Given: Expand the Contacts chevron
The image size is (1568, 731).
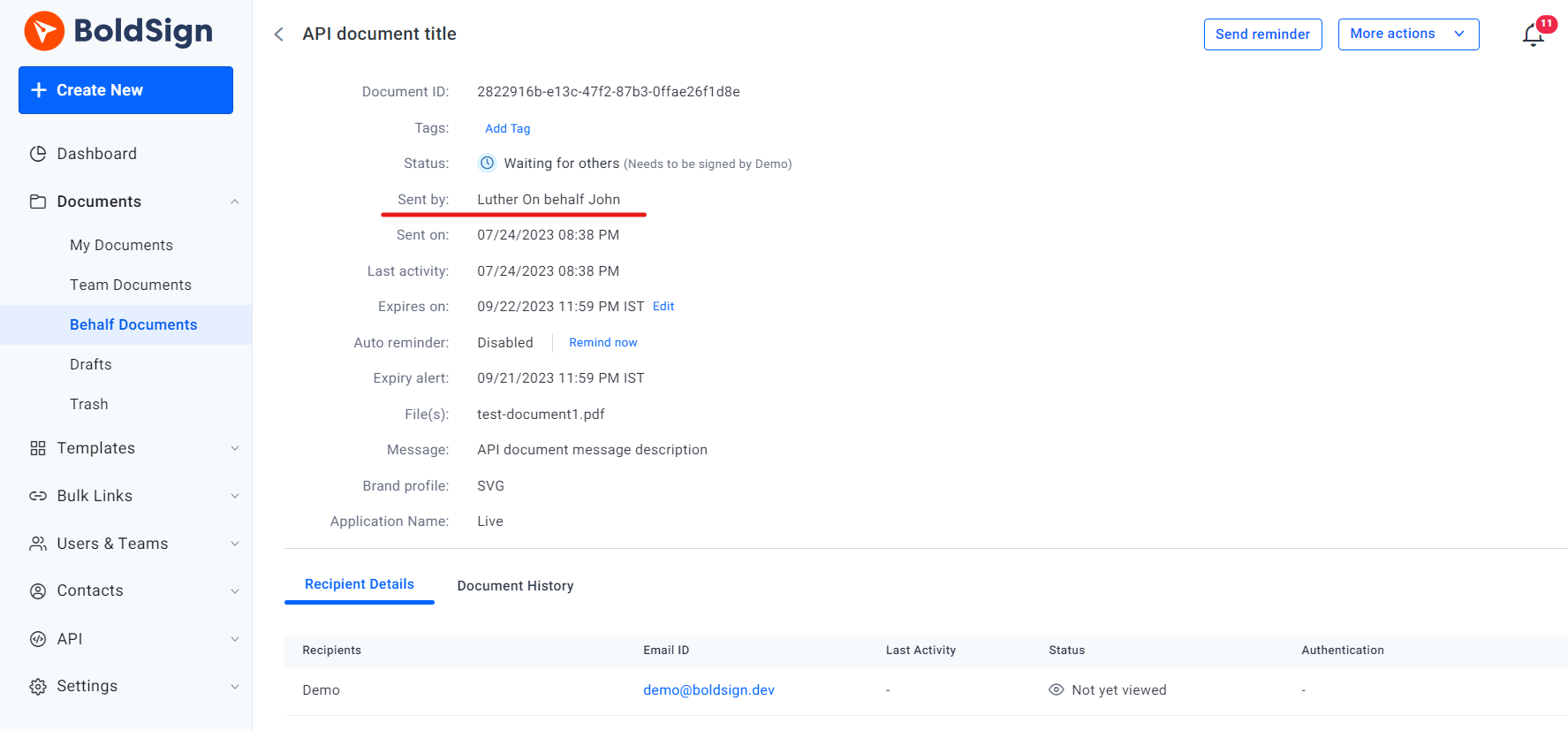Looking at the screenshot, I should (x=235, y=591).
